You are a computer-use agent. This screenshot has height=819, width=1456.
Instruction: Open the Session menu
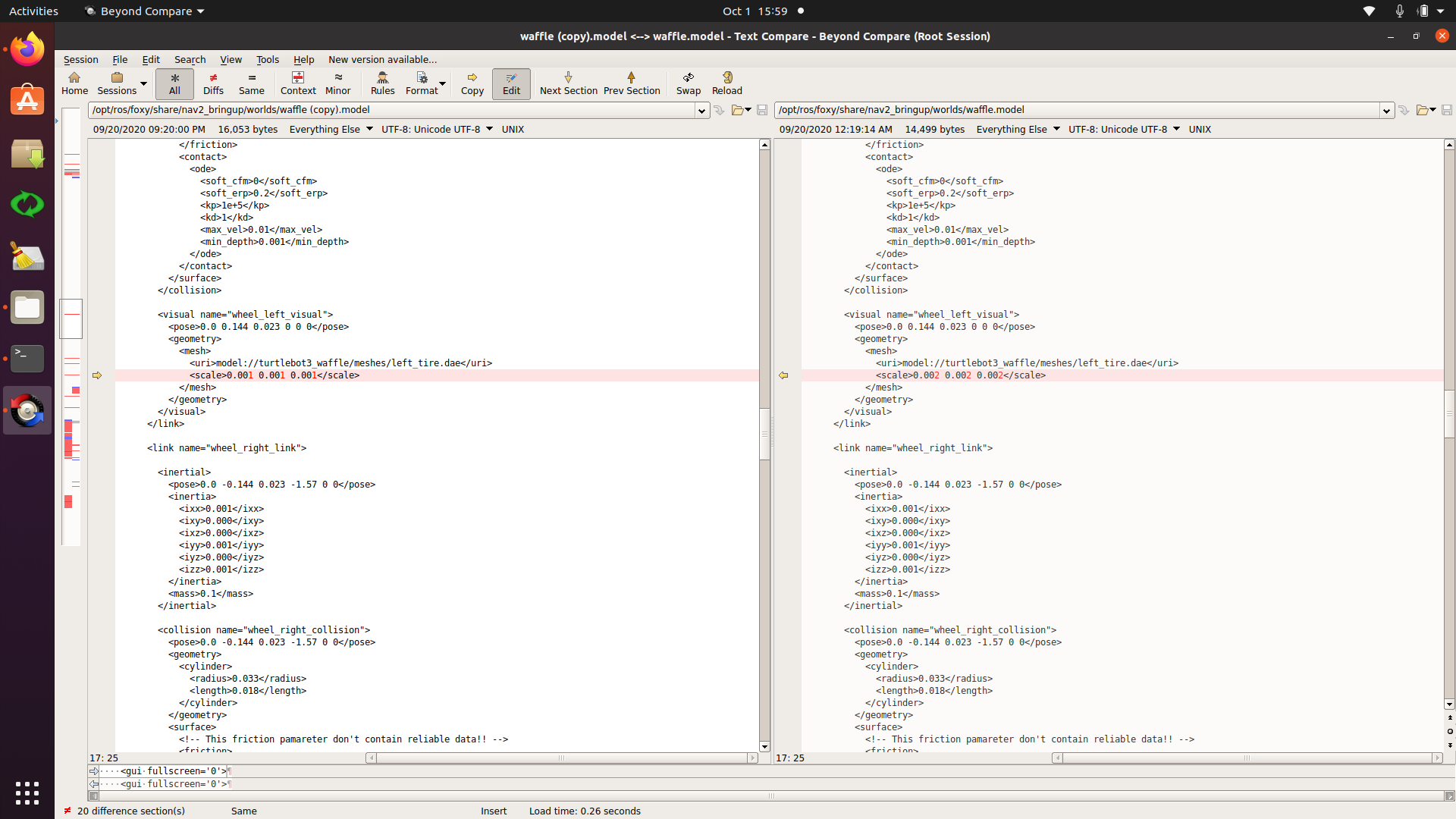pos(80,59)
